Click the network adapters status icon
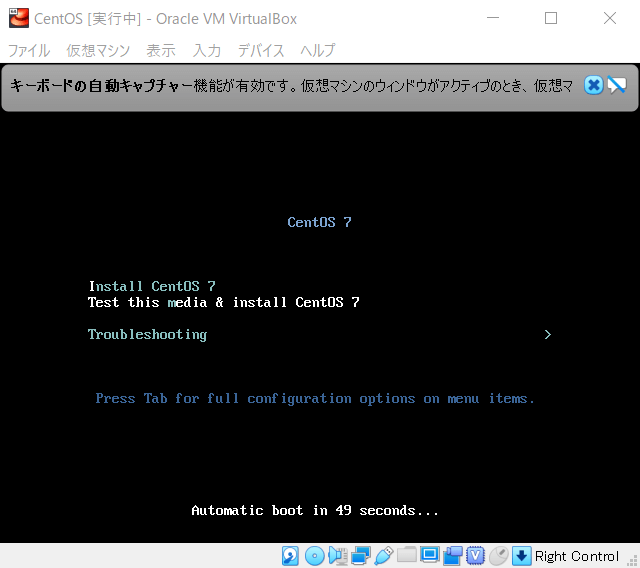640x568 pixels. [x=361, y=556]
